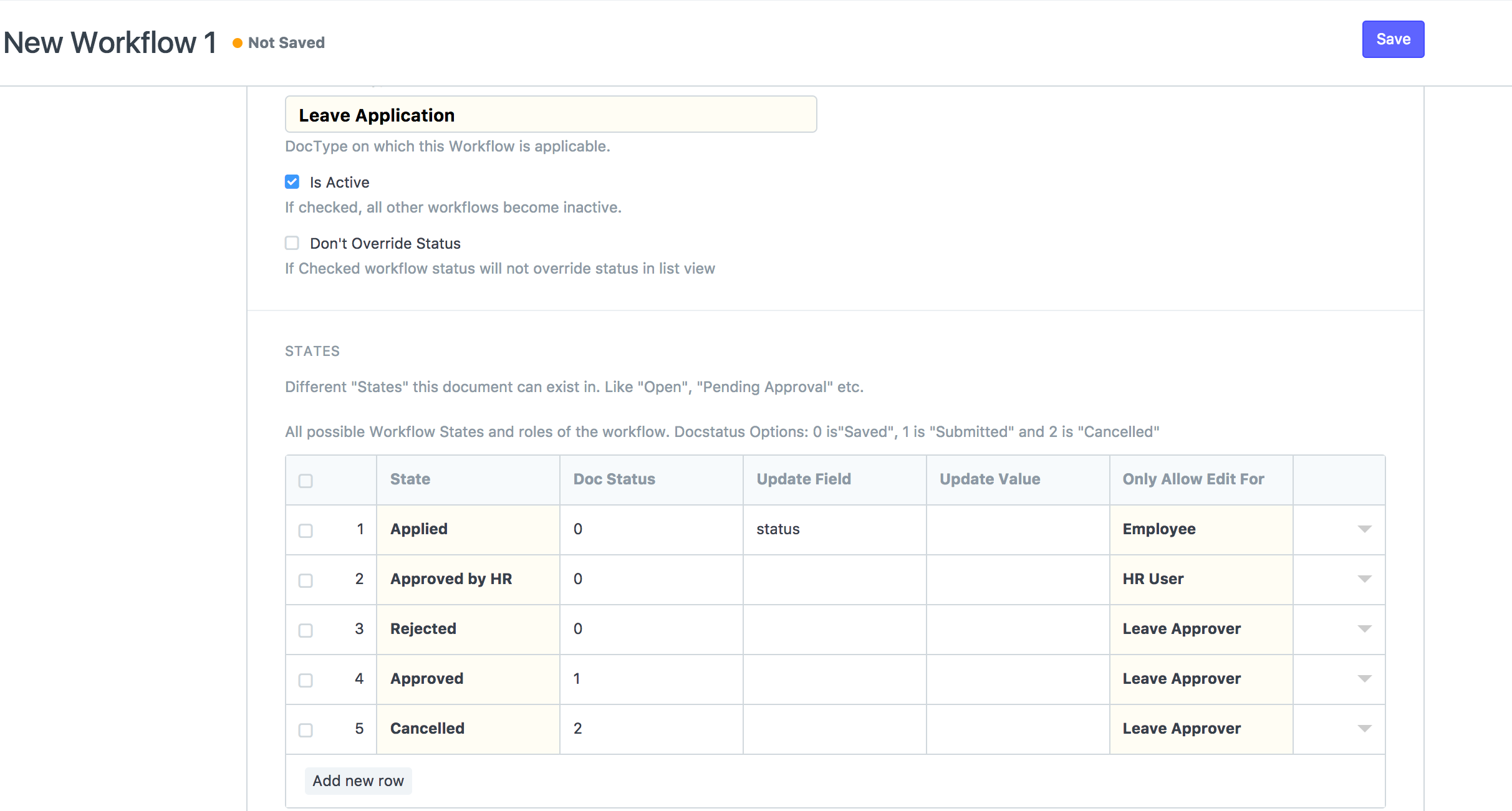The image size is (1512, 811).
Task: Edit the HR User role cell
Action: click(1200, 579)
